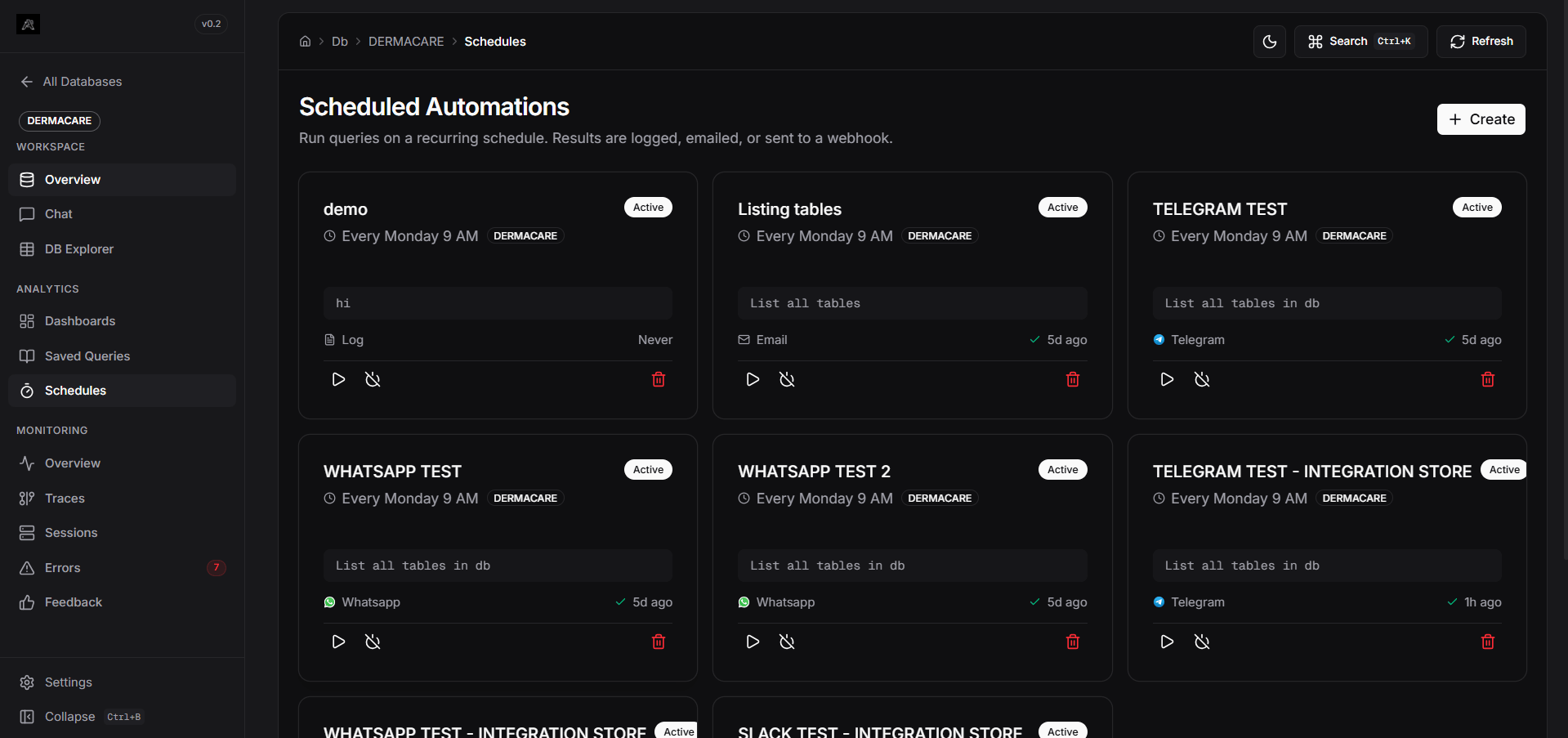
Task: Open DERMACARE breadcrumb link
Action: 406,42
